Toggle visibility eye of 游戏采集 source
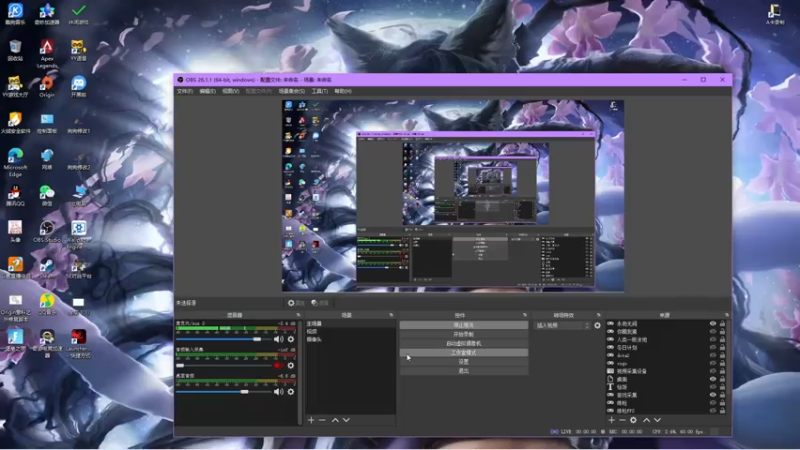 (713, 395)
